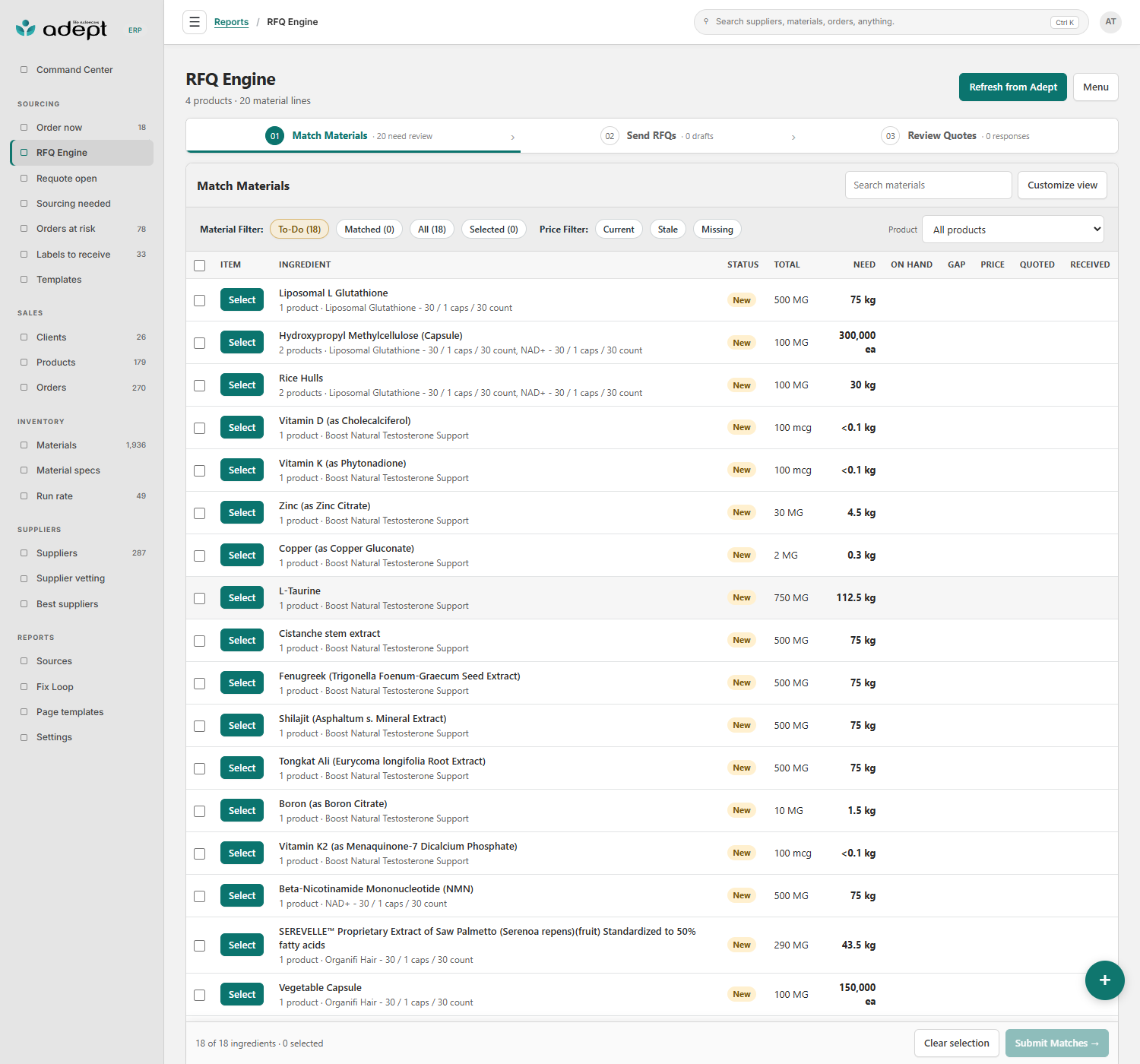
Task: Open the All products dropdown
Action: (x=1012, y=230)
